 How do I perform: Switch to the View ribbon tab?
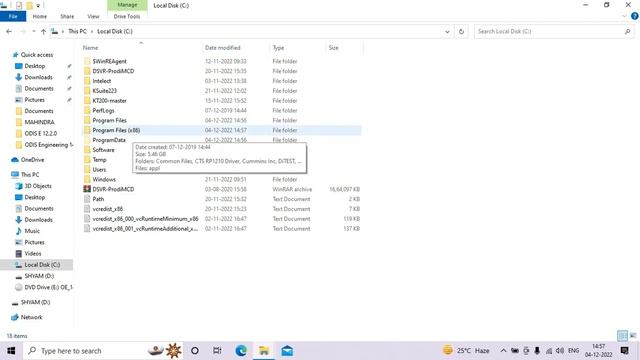coord(93,16)
